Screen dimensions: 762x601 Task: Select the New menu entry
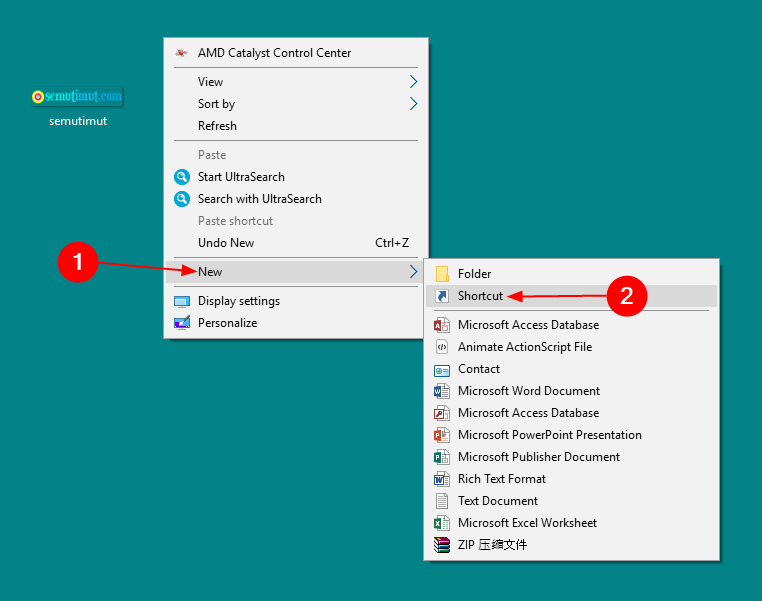296,272
